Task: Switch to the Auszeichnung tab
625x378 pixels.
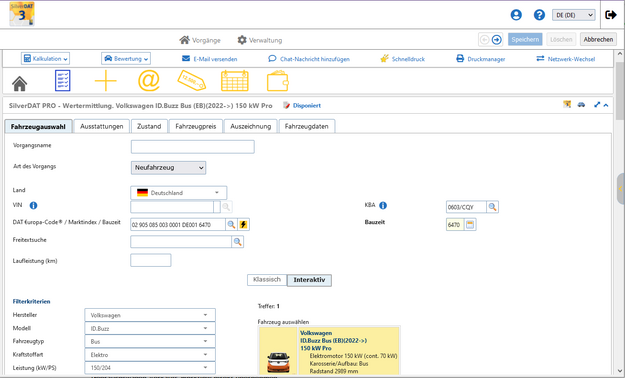Action: (251, 126)
